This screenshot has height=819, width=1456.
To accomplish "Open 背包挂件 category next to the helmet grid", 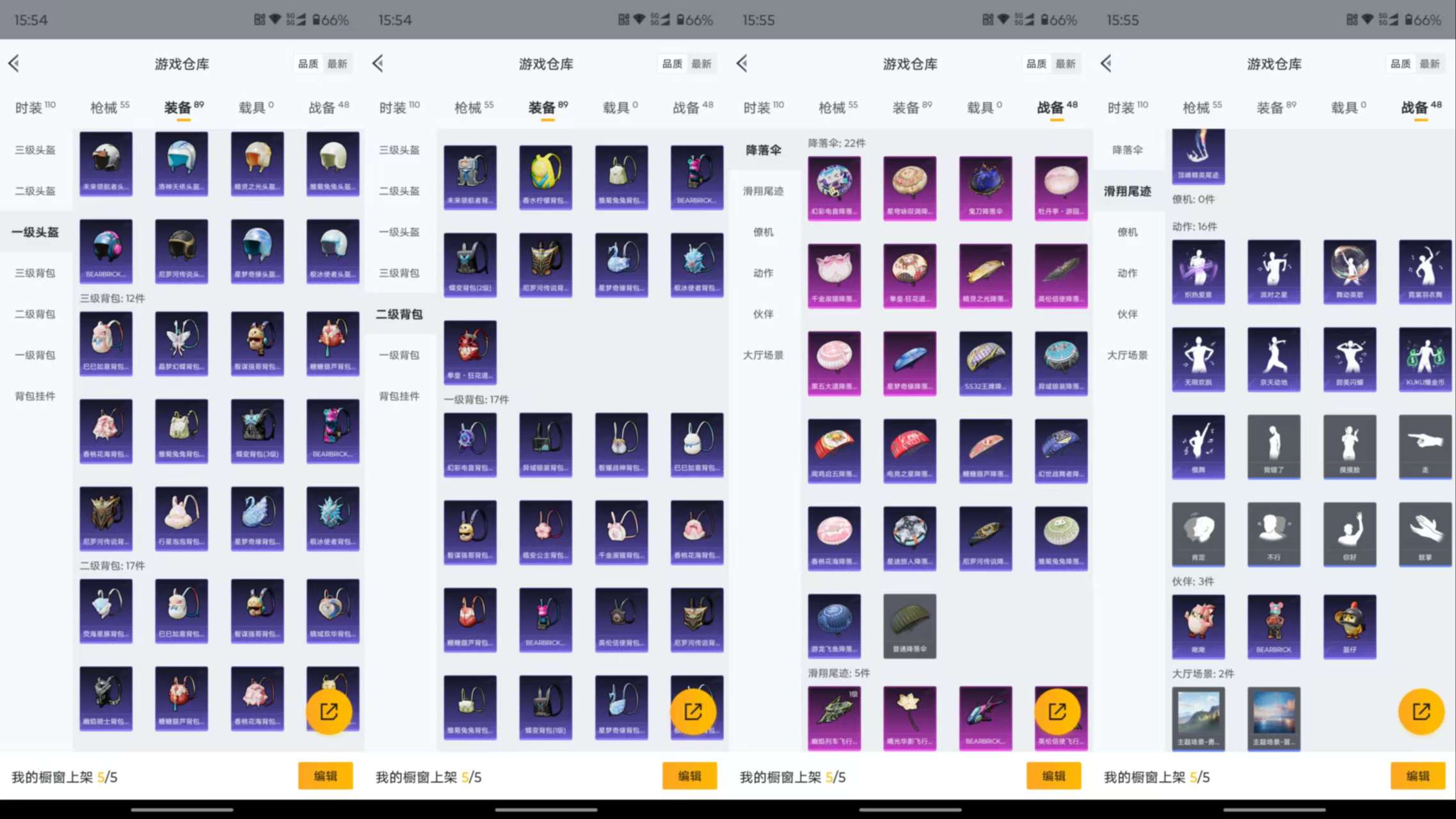I will pos(35,396).
